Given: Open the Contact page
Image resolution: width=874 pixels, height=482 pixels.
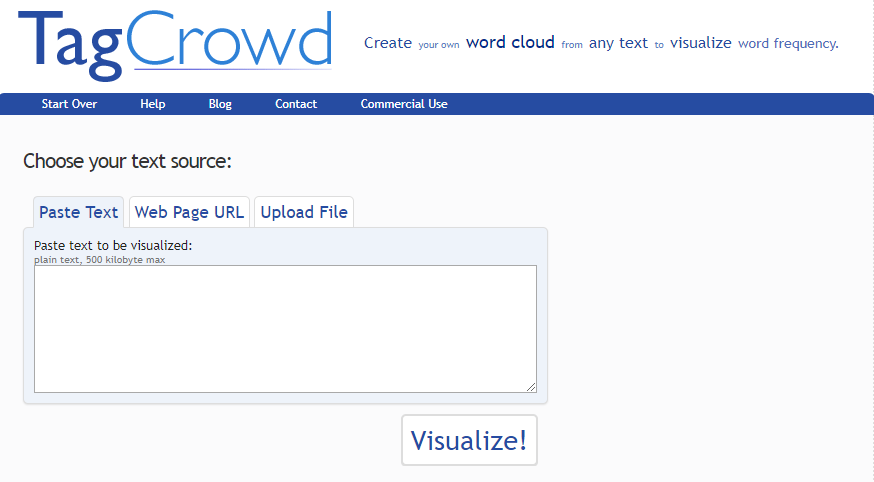Looking at the screenshot, I should 296,104.
